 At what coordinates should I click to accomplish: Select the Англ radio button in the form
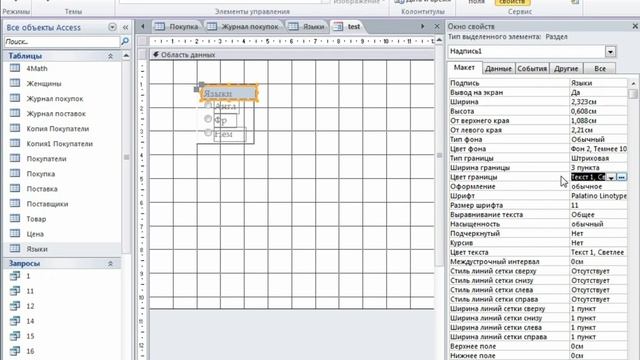click(208, 107)
